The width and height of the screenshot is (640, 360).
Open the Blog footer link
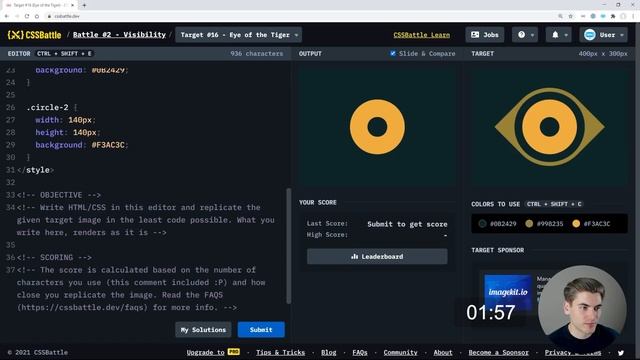pyautogui.click(x=329, y=352)
